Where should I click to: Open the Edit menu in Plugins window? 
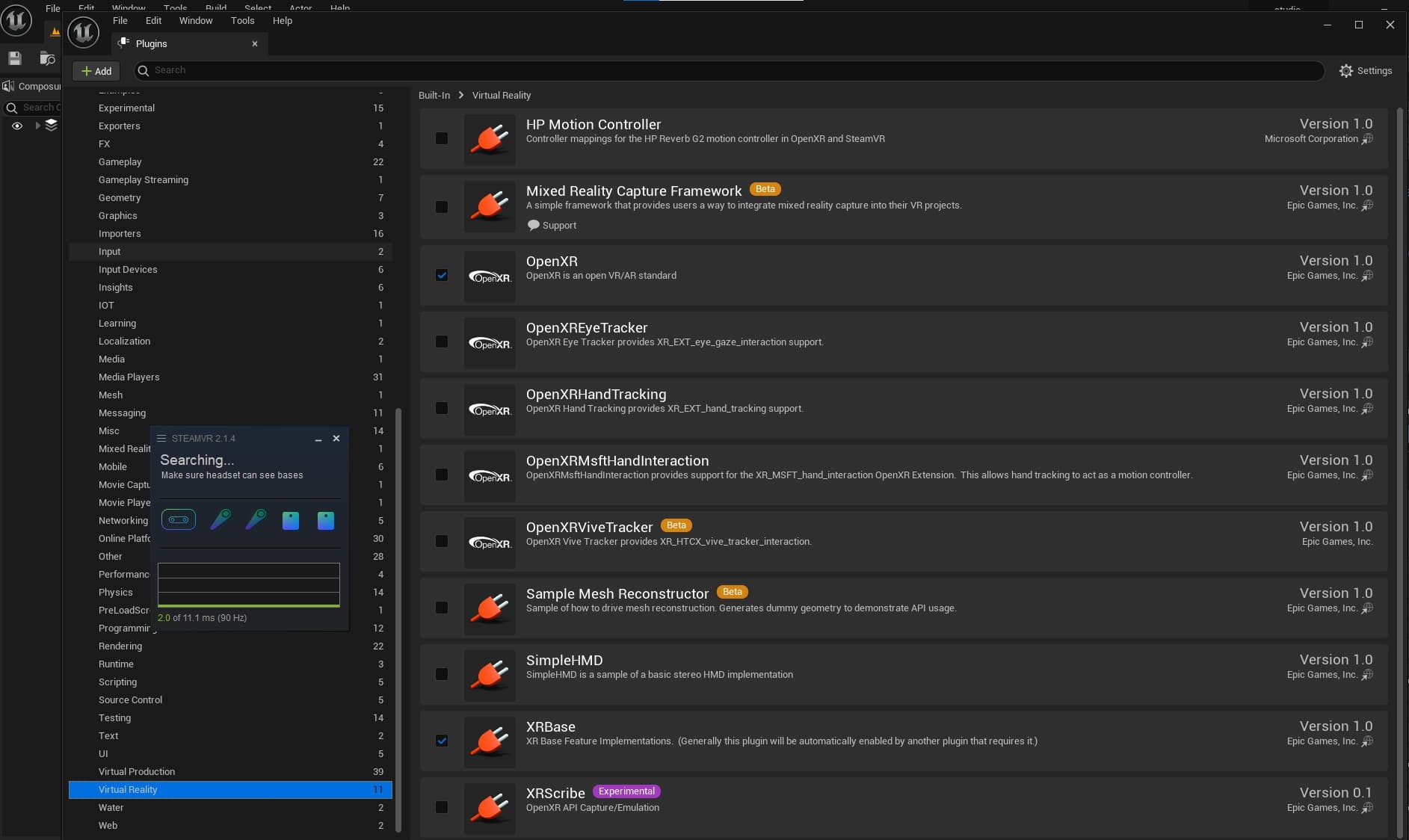point(153,21)
